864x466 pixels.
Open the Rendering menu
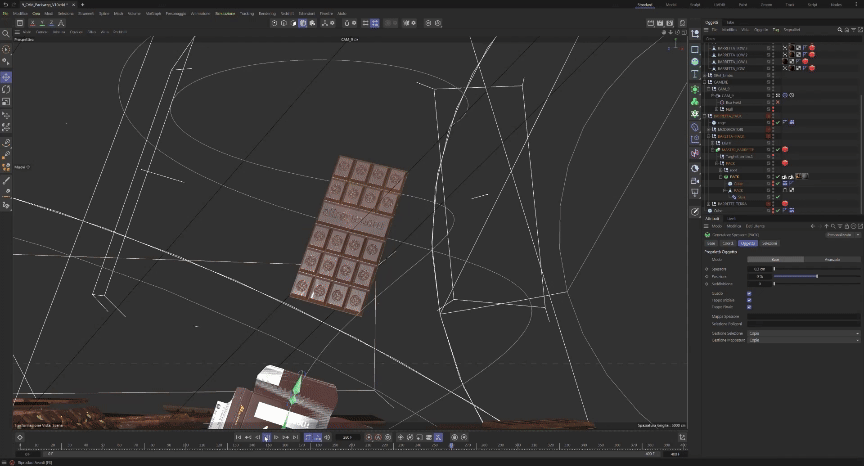(x=267, y=13)
